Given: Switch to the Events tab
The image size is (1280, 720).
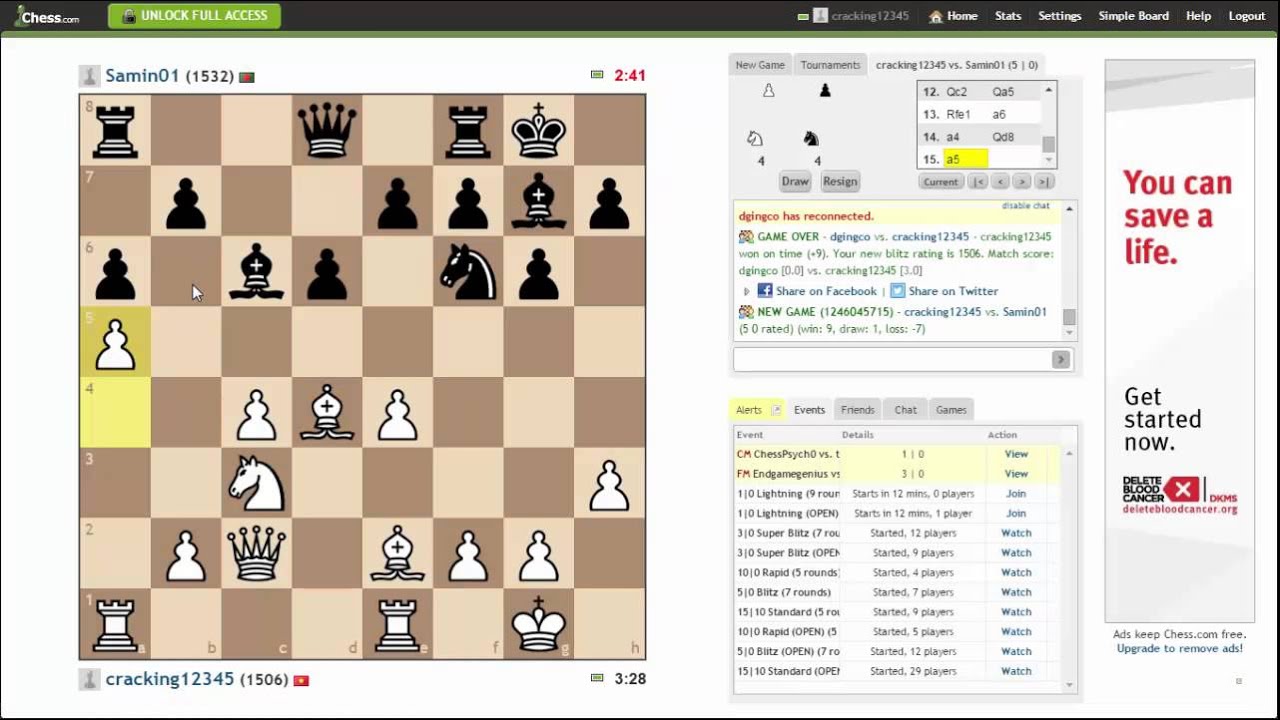Looking at the screenshot, I should [x=809, y=410].
